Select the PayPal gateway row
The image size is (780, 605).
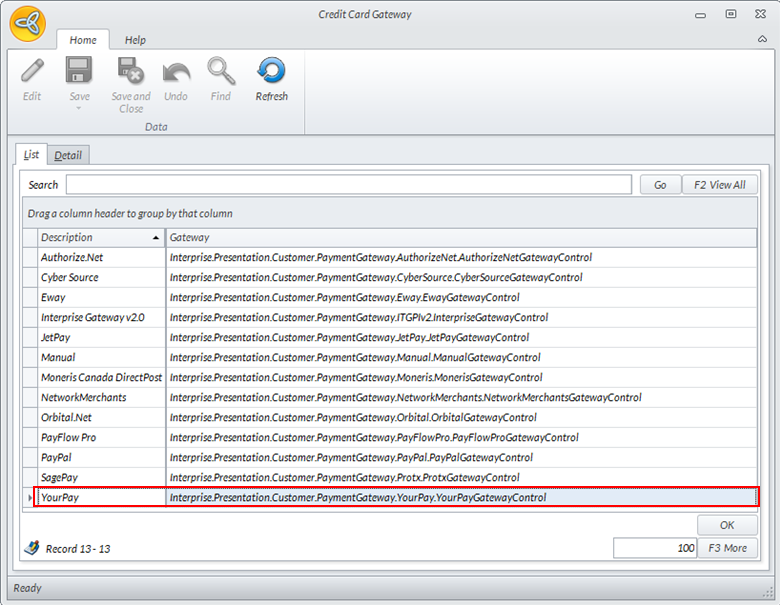point(100,457)
